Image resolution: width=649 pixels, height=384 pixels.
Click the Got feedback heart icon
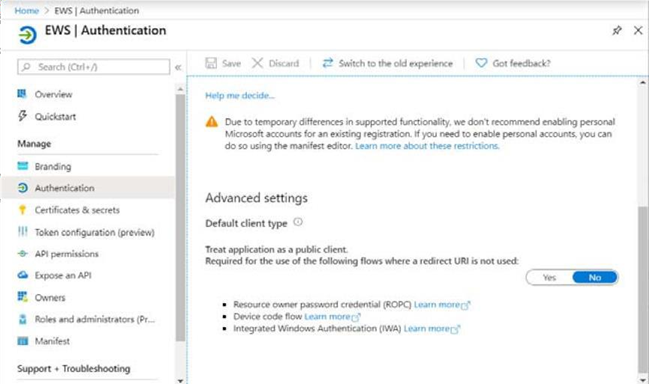click(x=481, y=63)
